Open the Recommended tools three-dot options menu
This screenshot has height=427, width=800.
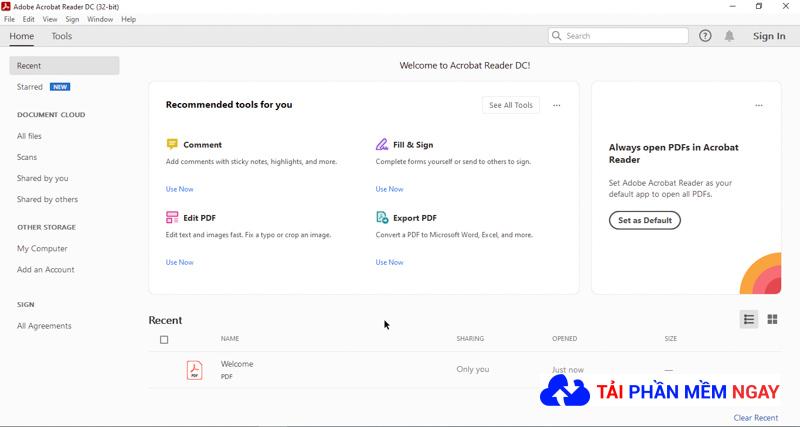tap(557, 106)
